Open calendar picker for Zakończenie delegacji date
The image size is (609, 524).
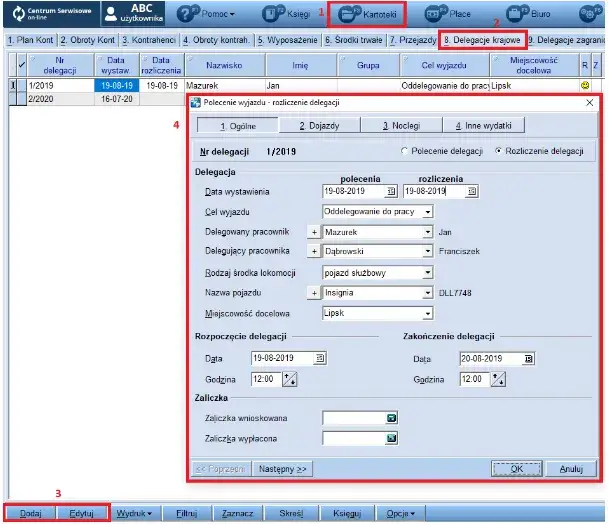coord(529,358)
